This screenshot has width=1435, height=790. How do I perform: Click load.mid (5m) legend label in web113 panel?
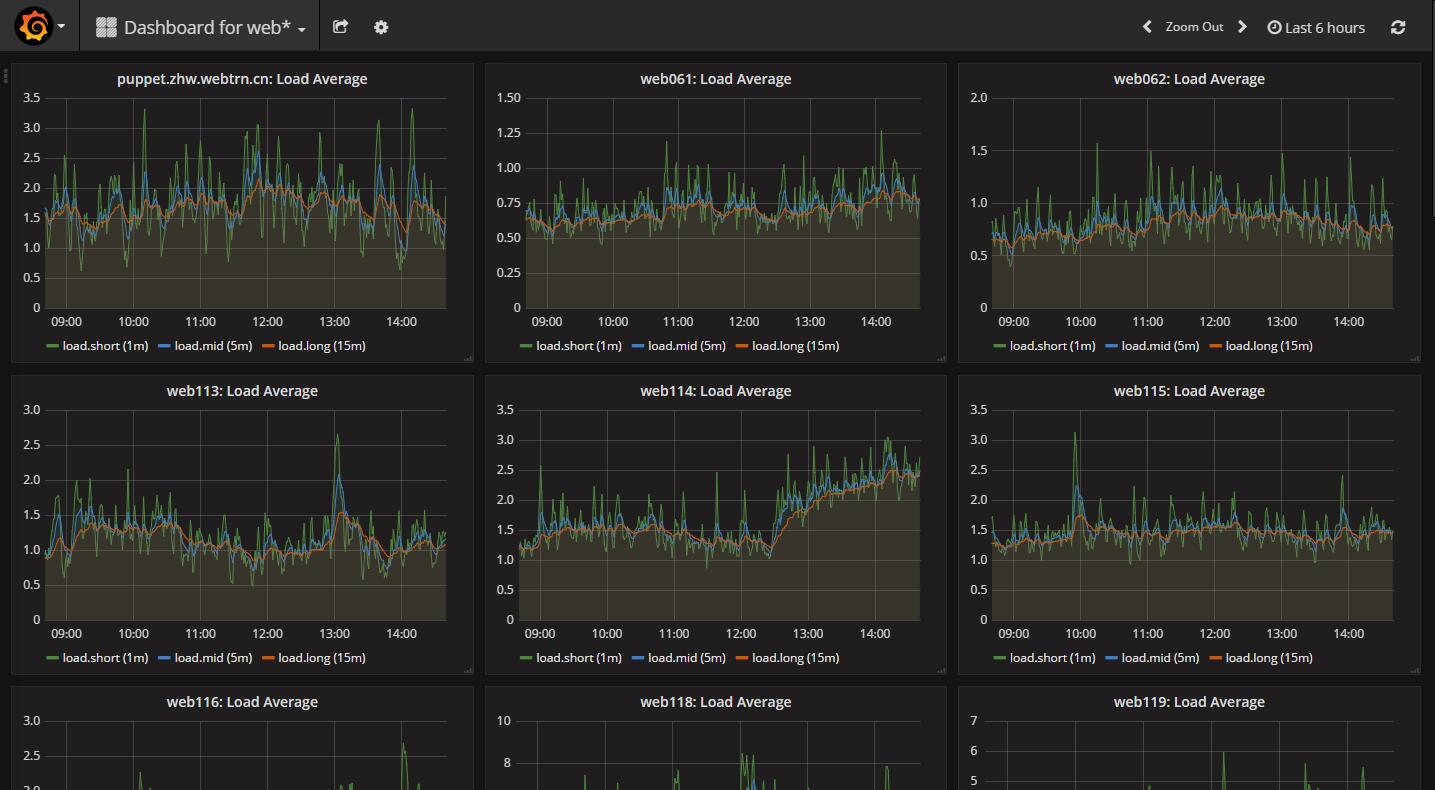(x=214, y=658)
